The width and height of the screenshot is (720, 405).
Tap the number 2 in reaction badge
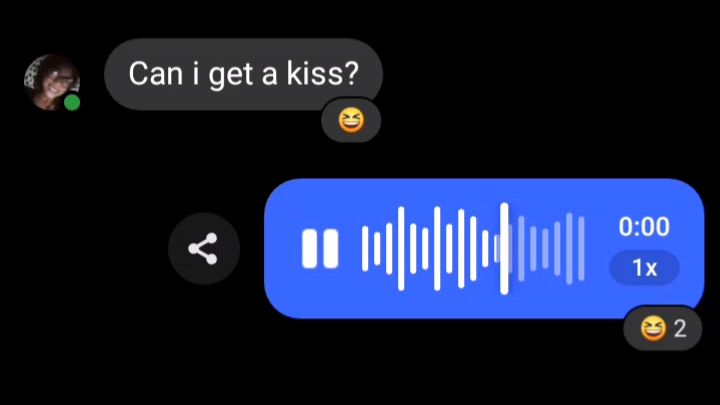pyautogui.click(x=680, y=329)
